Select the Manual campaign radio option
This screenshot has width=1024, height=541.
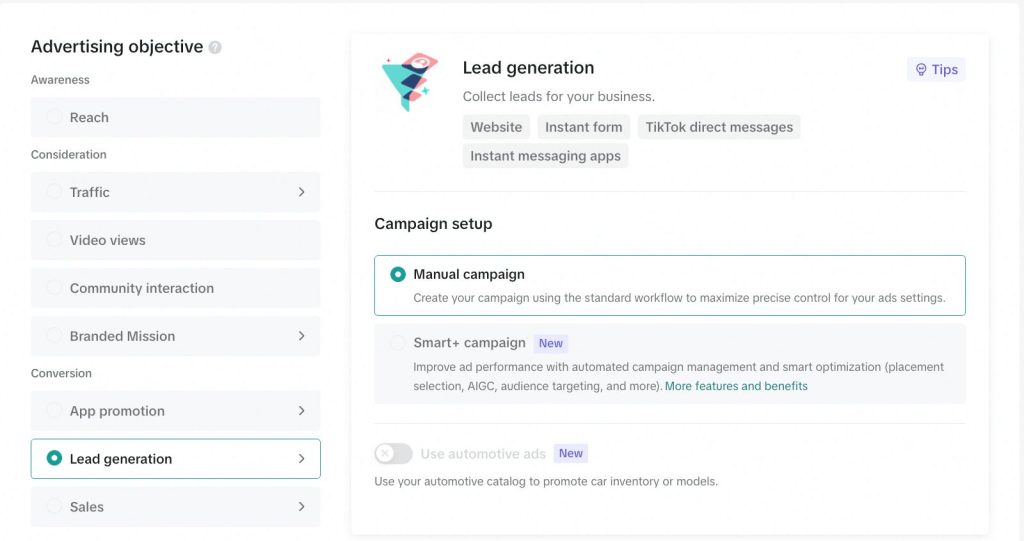click(398, 274)
